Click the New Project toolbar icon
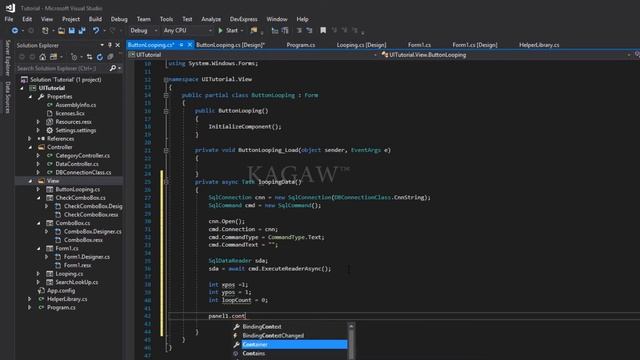 [45, 31]
